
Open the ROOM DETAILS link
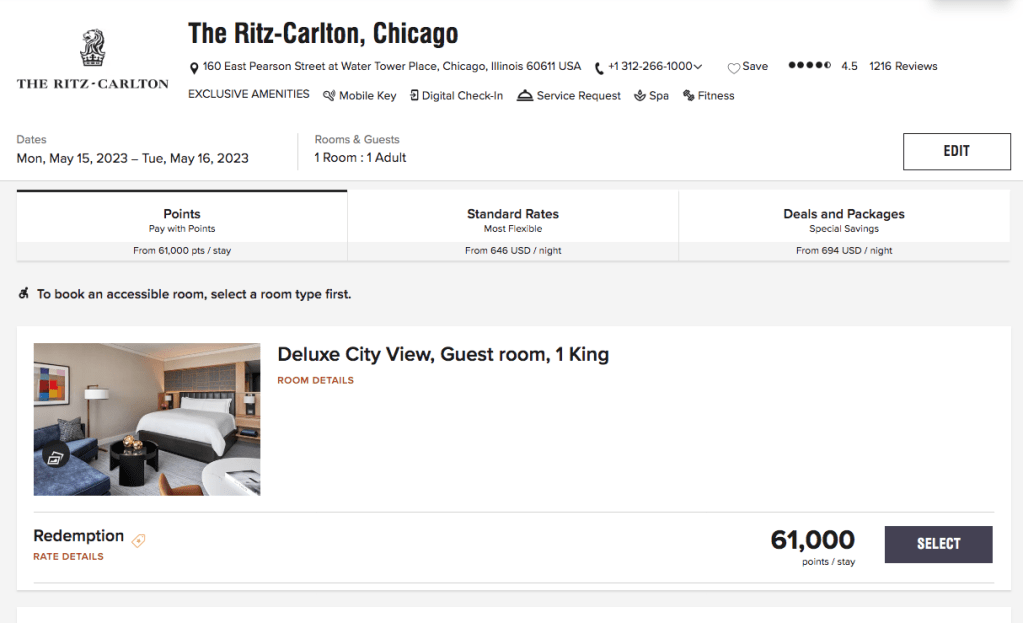coord(315,380)
